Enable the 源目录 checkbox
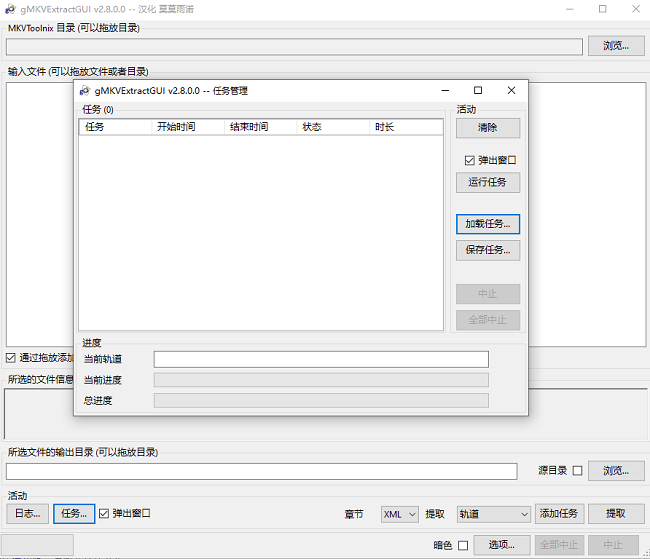The width and height of the screenshot is (650, 559). pyautogui.click(x=577, y=471)
